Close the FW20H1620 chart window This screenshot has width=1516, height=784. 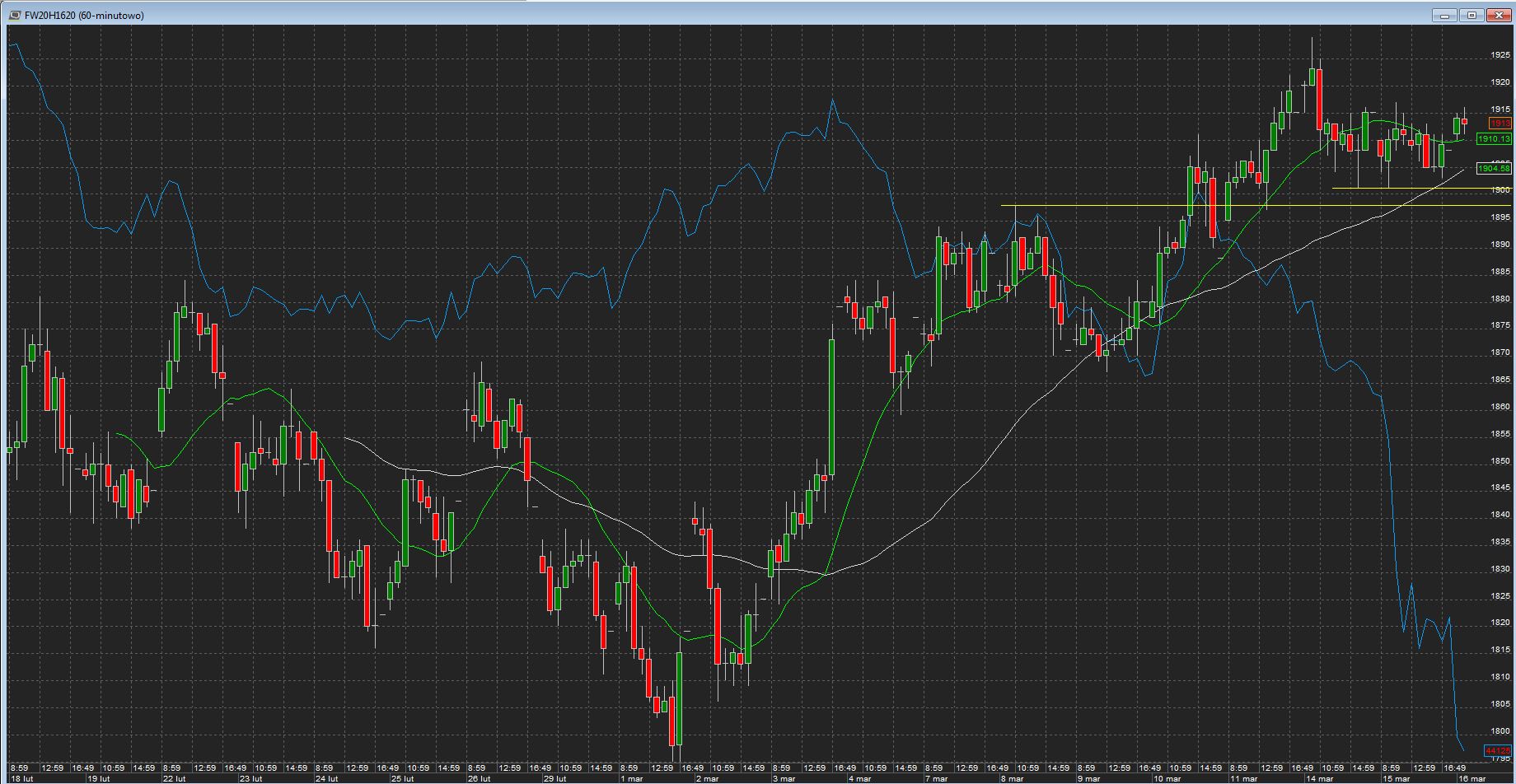1499,16
